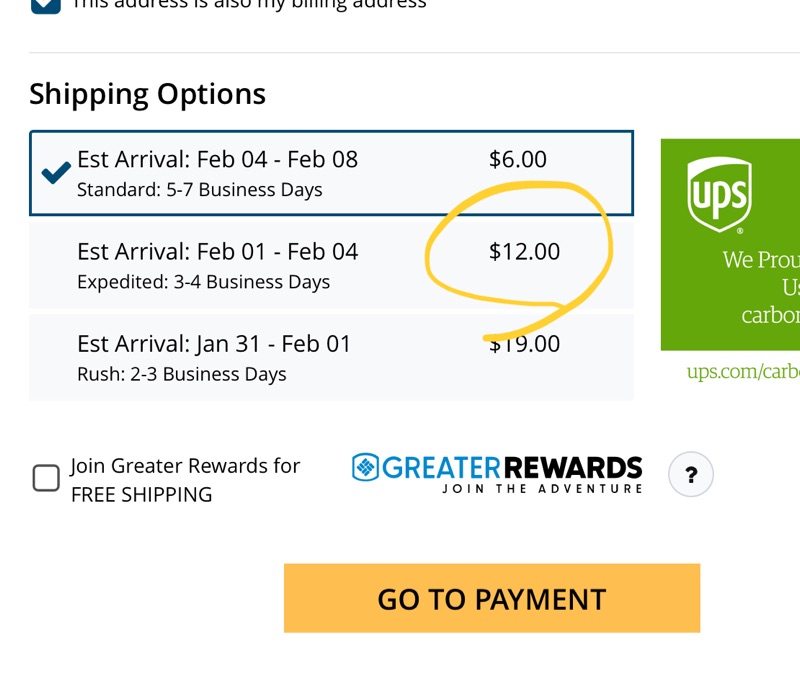Click the $6.00 standard price
The width and height of the screenshot is (800, 679).
click(517, 159)
